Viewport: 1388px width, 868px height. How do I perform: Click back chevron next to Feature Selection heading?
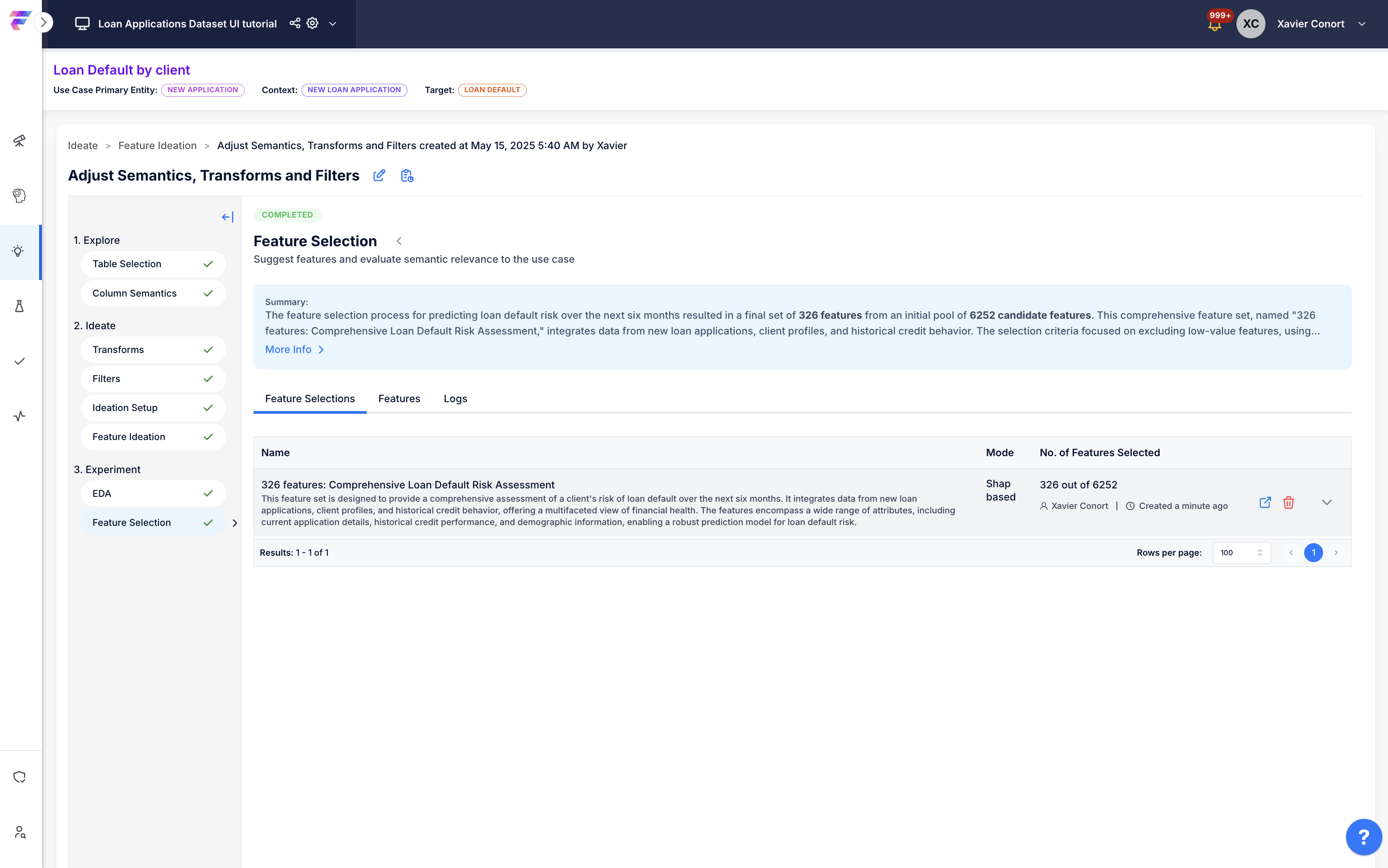(x=399, y=241)
